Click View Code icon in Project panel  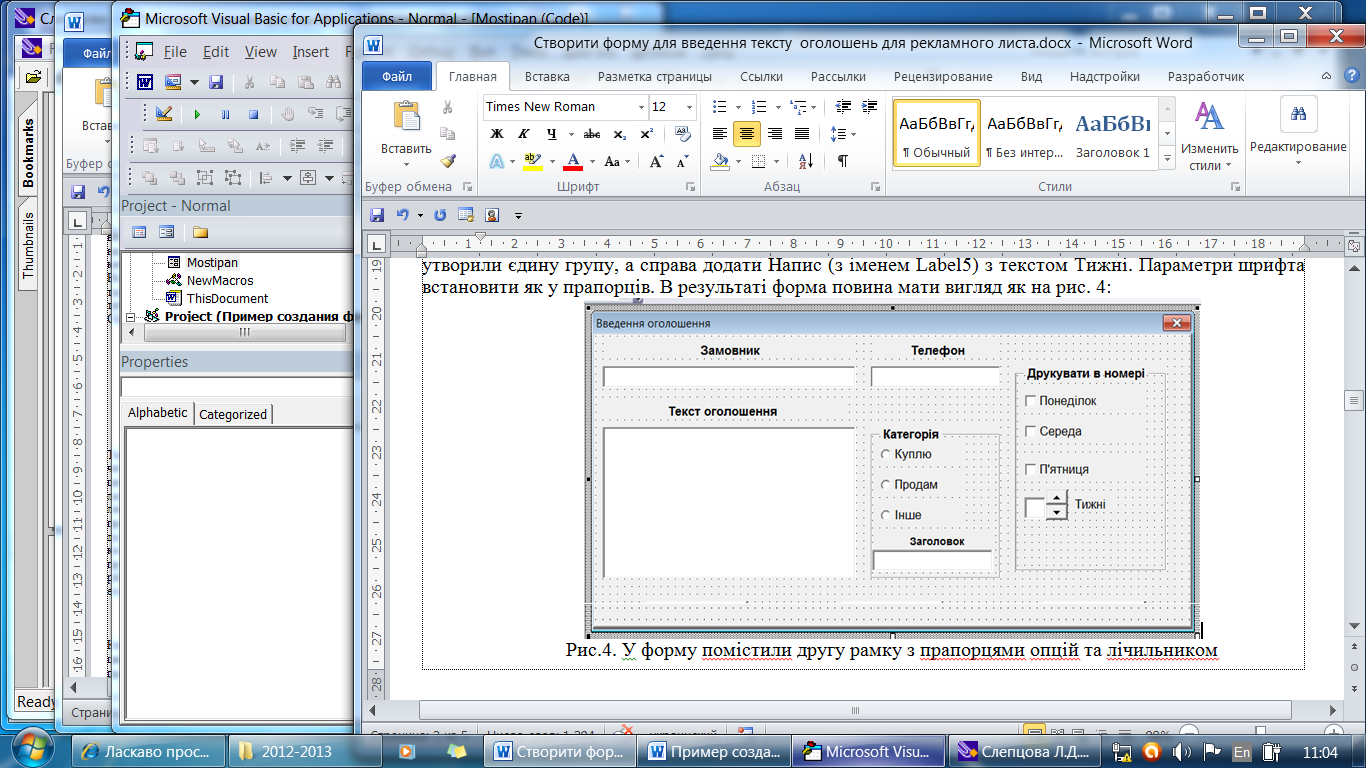[x=139, y=232]
